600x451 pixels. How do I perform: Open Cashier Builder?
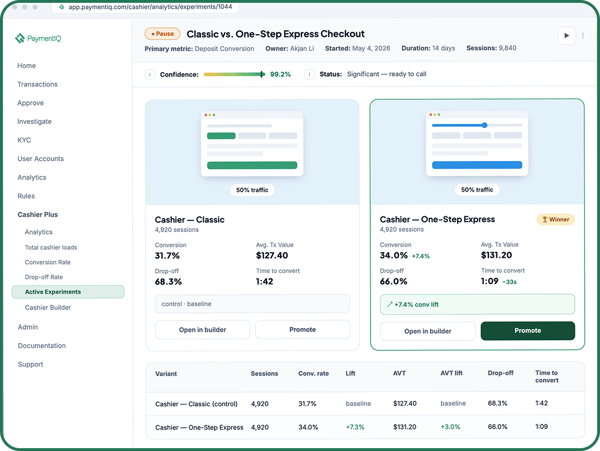48,308
